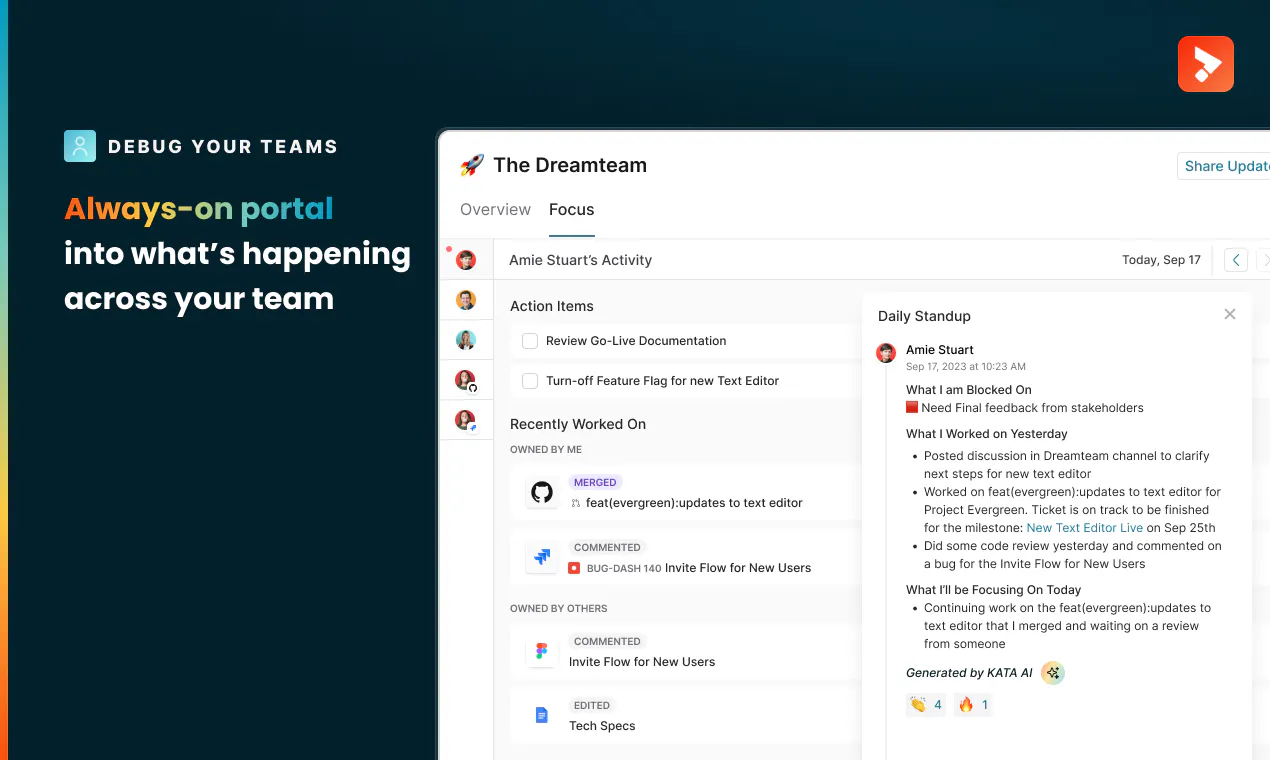Viewport: 1270px width, 760px height.
Task: Click the Generated by KATA AI text
Action: (969, 673)
